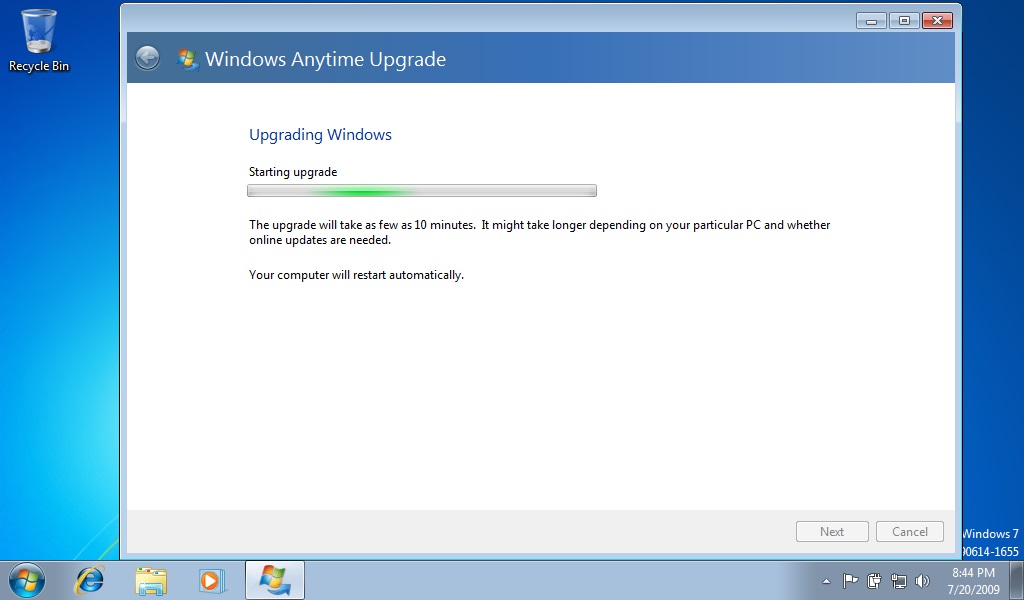Image resolution: width=1024 pixels, height=600 pixels.
Task: Click the Starting upgrade status text
Action: tap(293, 172)
